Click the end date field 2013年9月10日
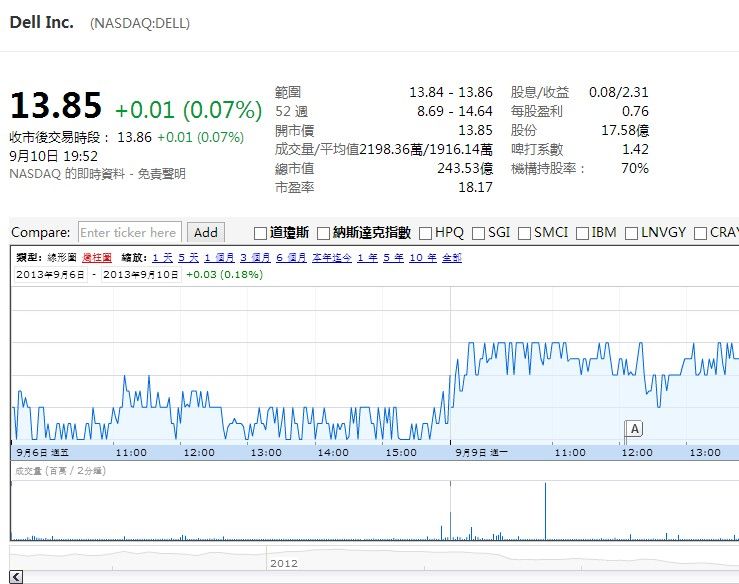This screenshot has width=739, height=584. pyautogui.click(x=141, y=274)
